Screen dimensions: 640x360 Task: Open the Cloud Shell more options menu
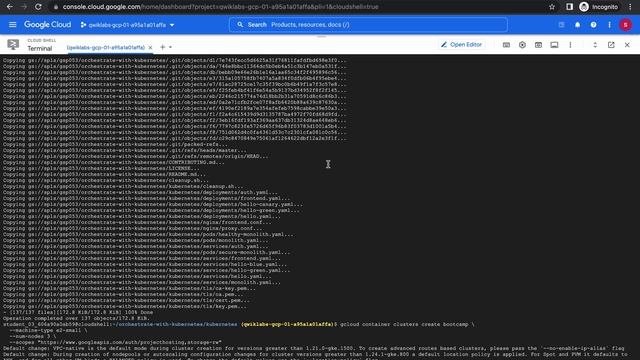[x=570, y=45]
